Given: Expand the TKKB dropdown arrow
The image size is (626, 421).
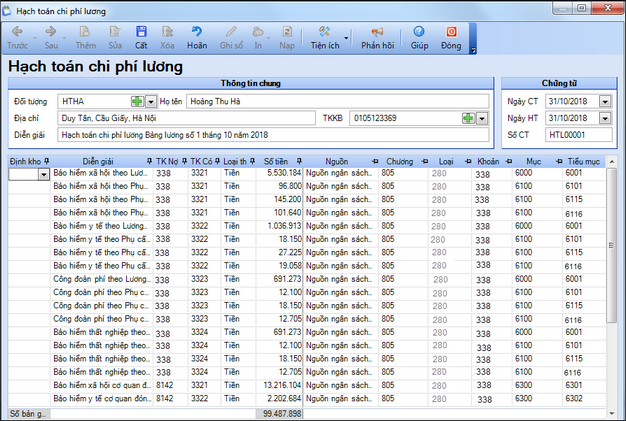Looking at the screenshot, I should pyautogui.click(x=482, y=119).
